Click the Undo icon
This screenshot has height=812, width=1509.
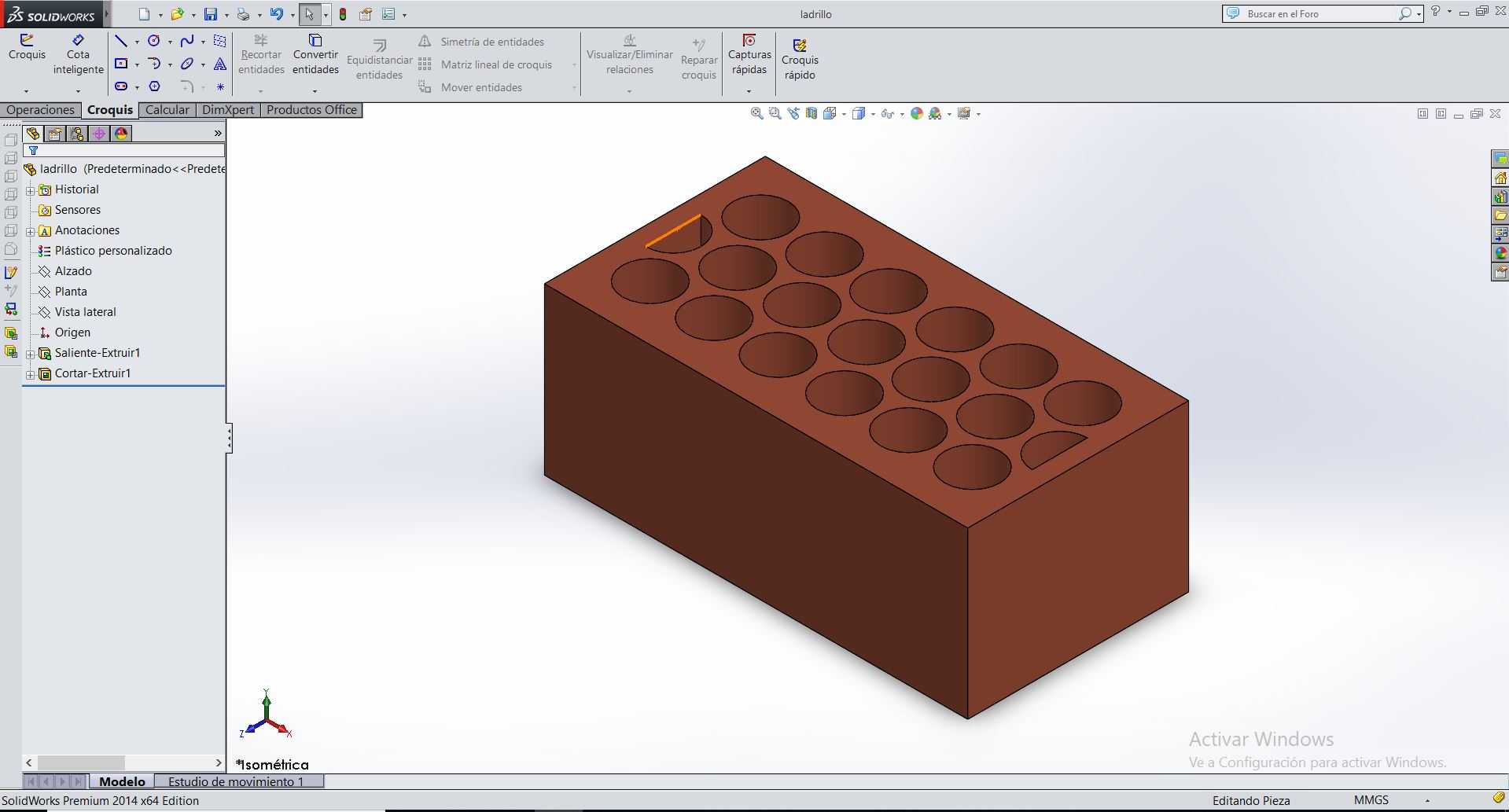tap(276, 14)
